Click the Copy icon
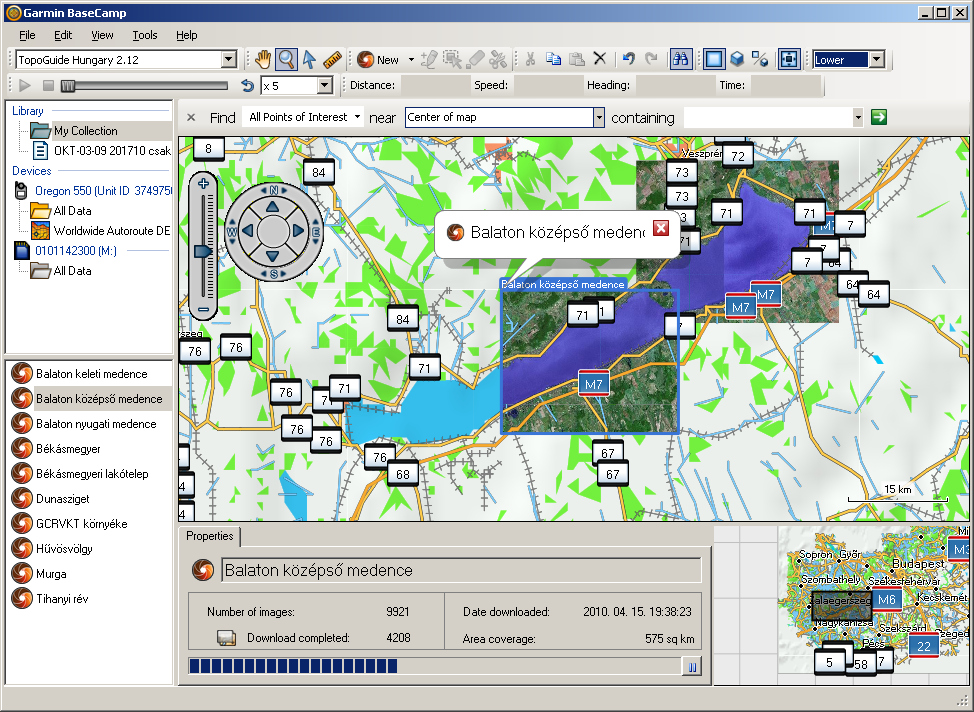 point(553,60)
